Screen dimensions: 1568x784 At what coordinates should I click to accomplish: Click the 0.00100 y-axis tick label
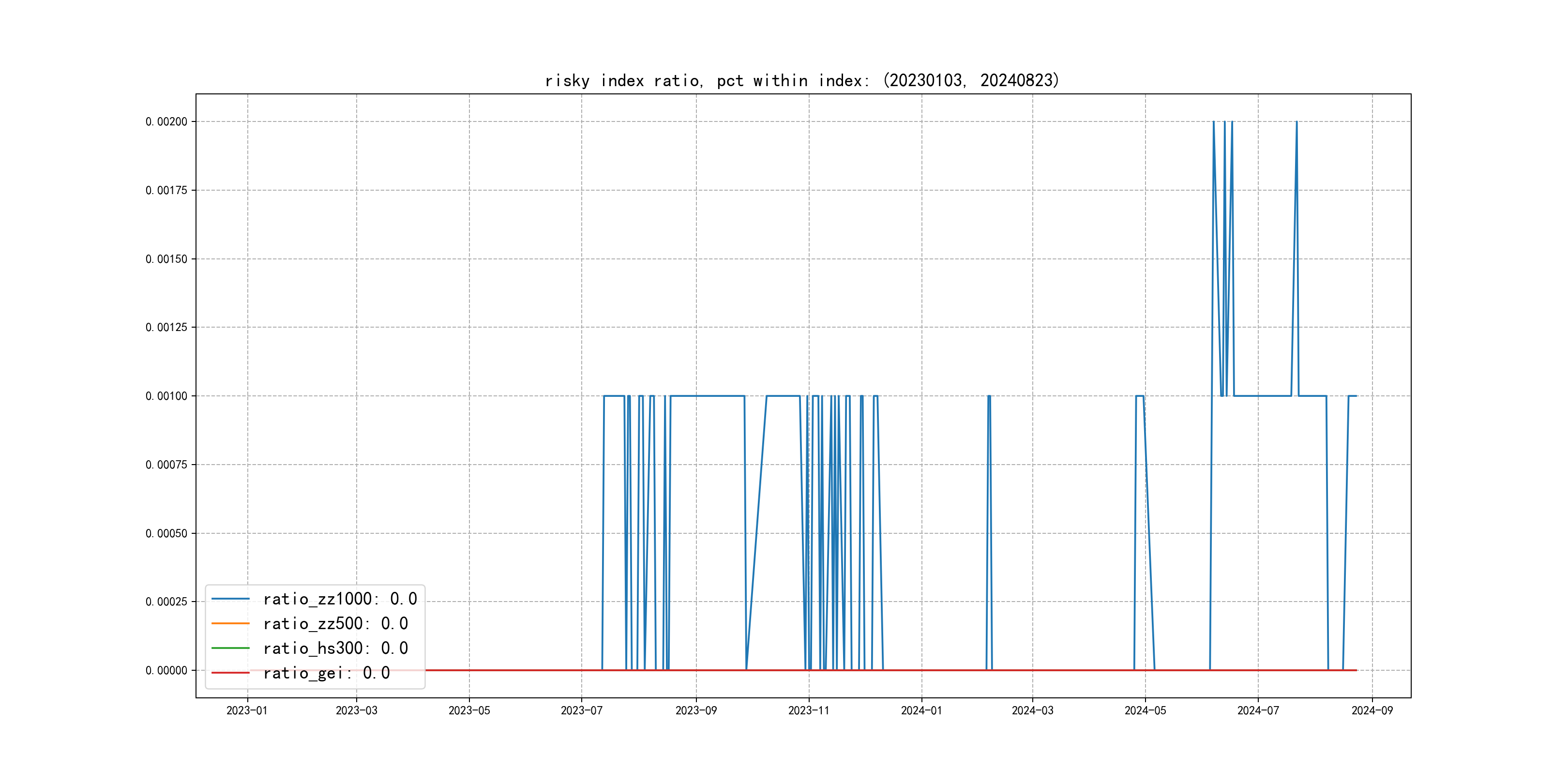click(166, 396)
